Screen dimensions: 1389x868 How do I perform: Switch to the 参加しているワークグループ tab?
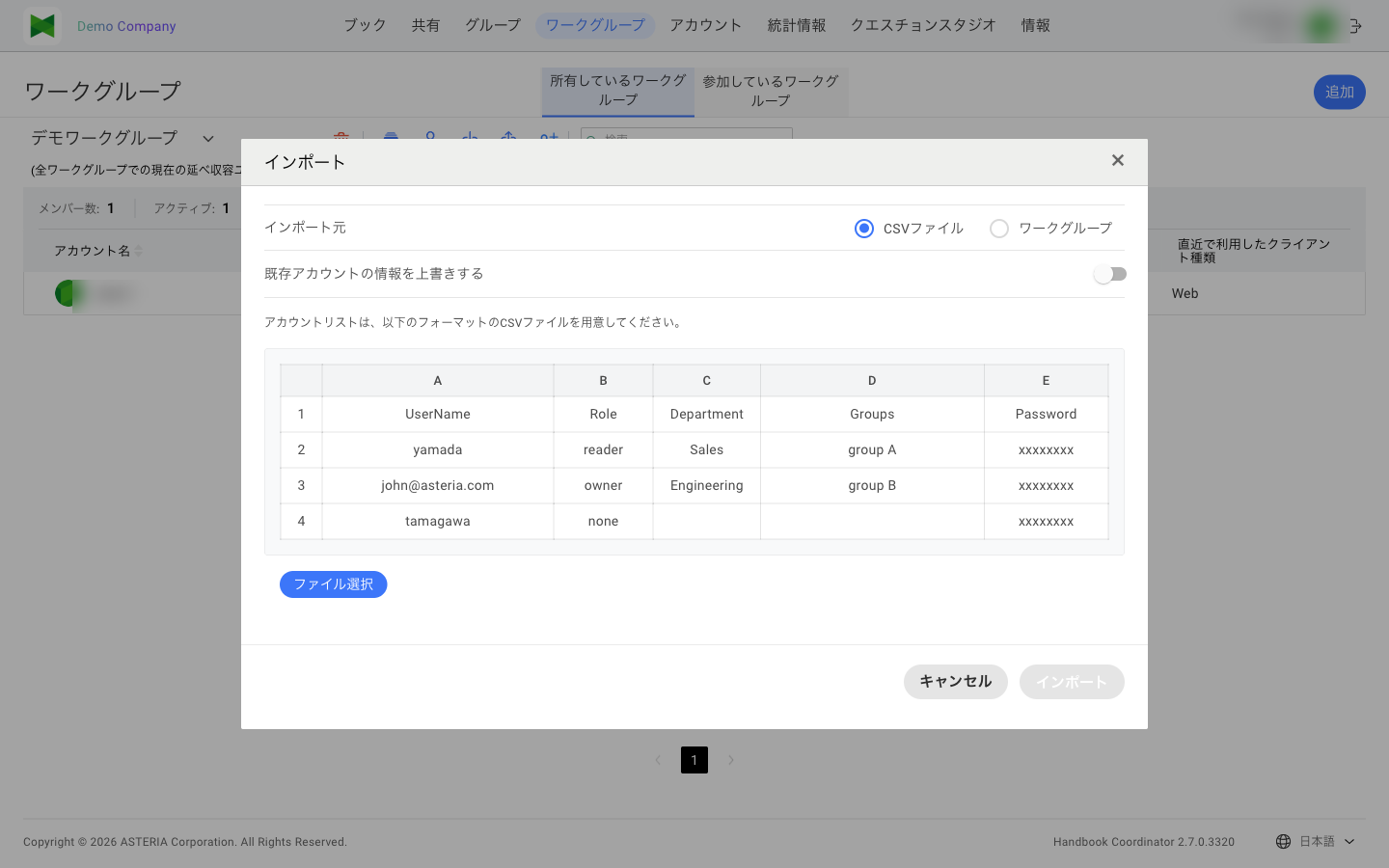(771, 91)
